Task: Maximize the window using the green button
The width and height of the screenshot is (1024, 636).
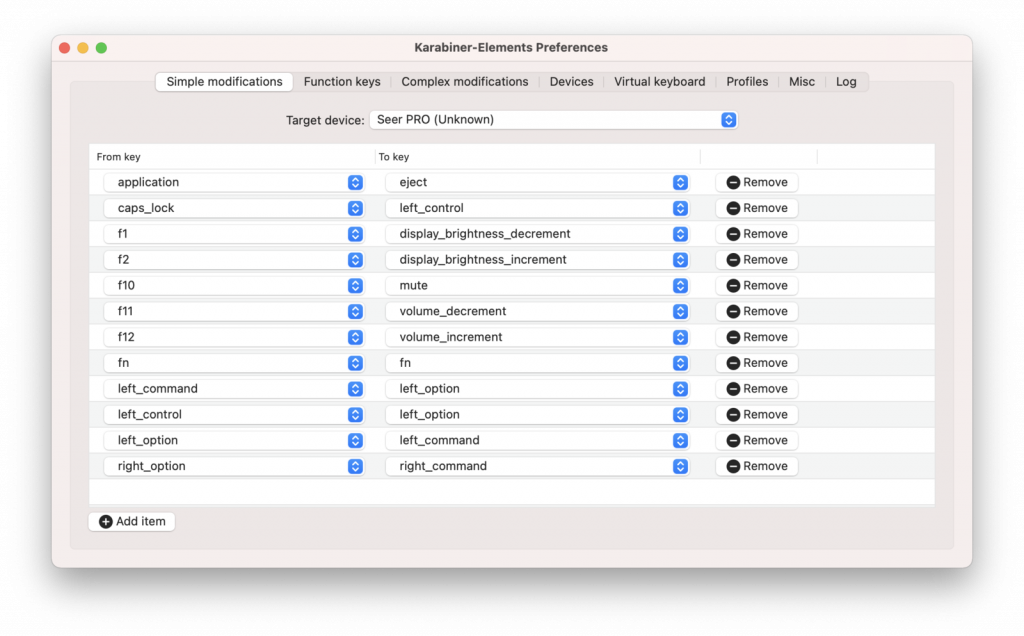Action: (101, 48)
